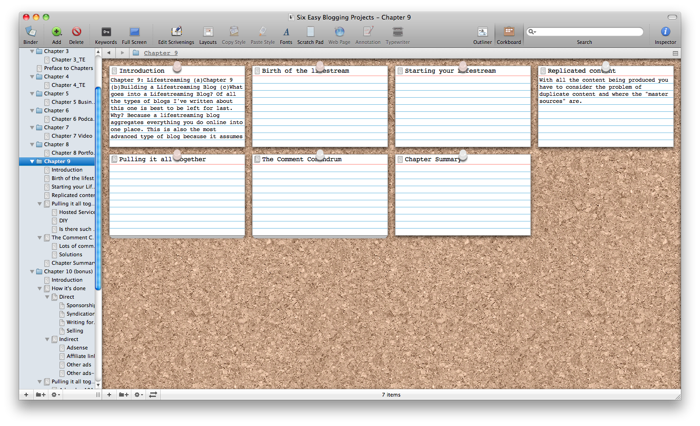
Task: Collapse the Direct group in binder
Action: [x=47, y=297]
